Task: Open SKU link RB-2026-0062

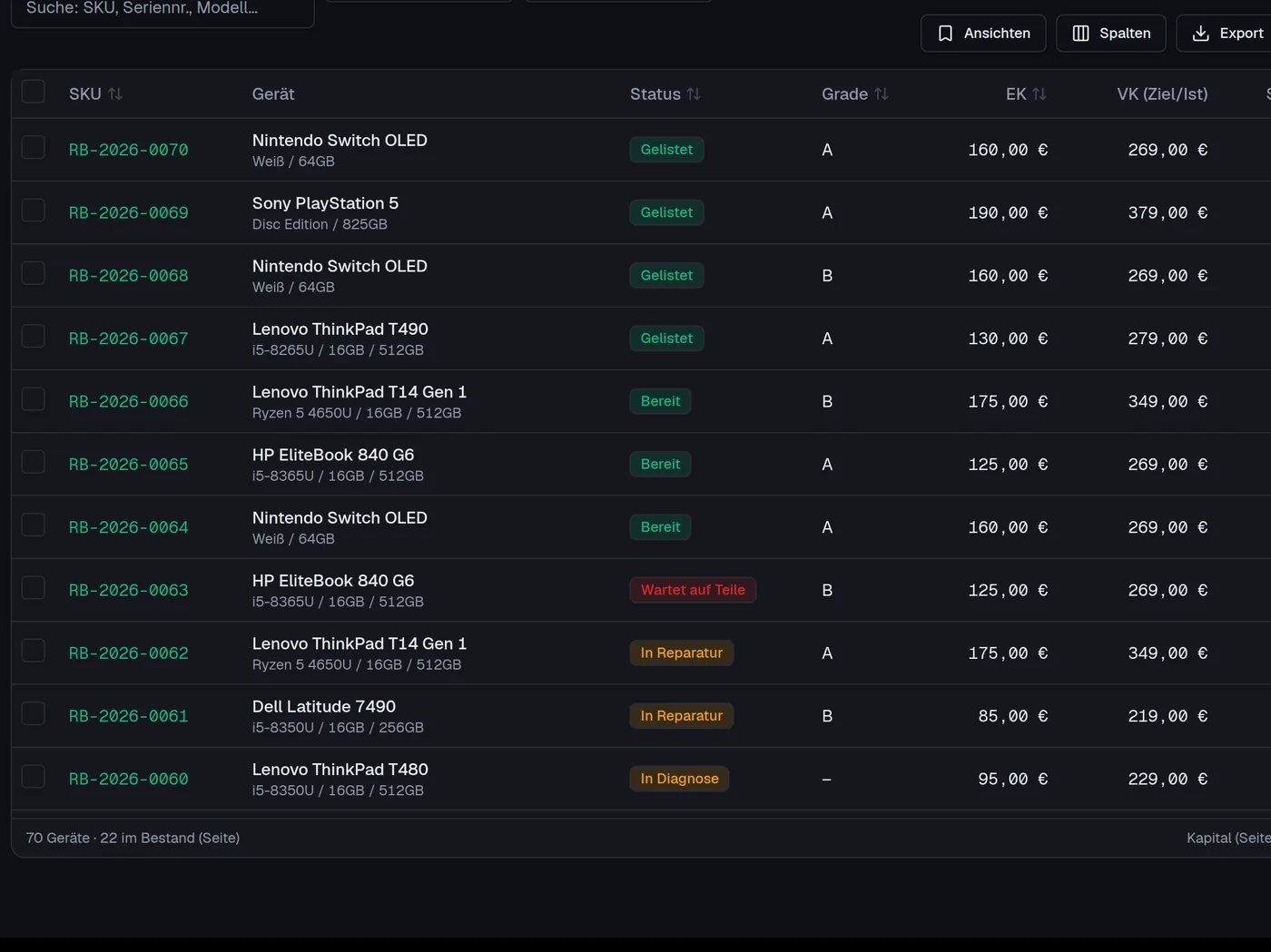Action: [x=129, y=653]
